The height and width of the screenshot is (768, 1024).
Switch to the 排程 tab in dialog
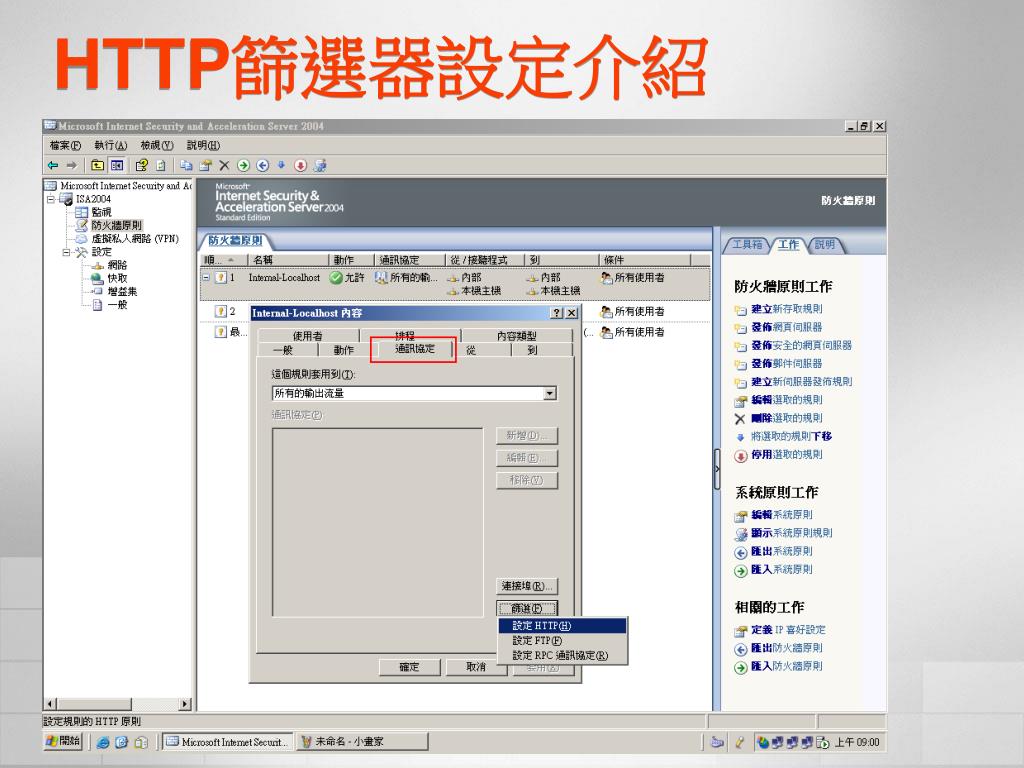click(409, 334)
